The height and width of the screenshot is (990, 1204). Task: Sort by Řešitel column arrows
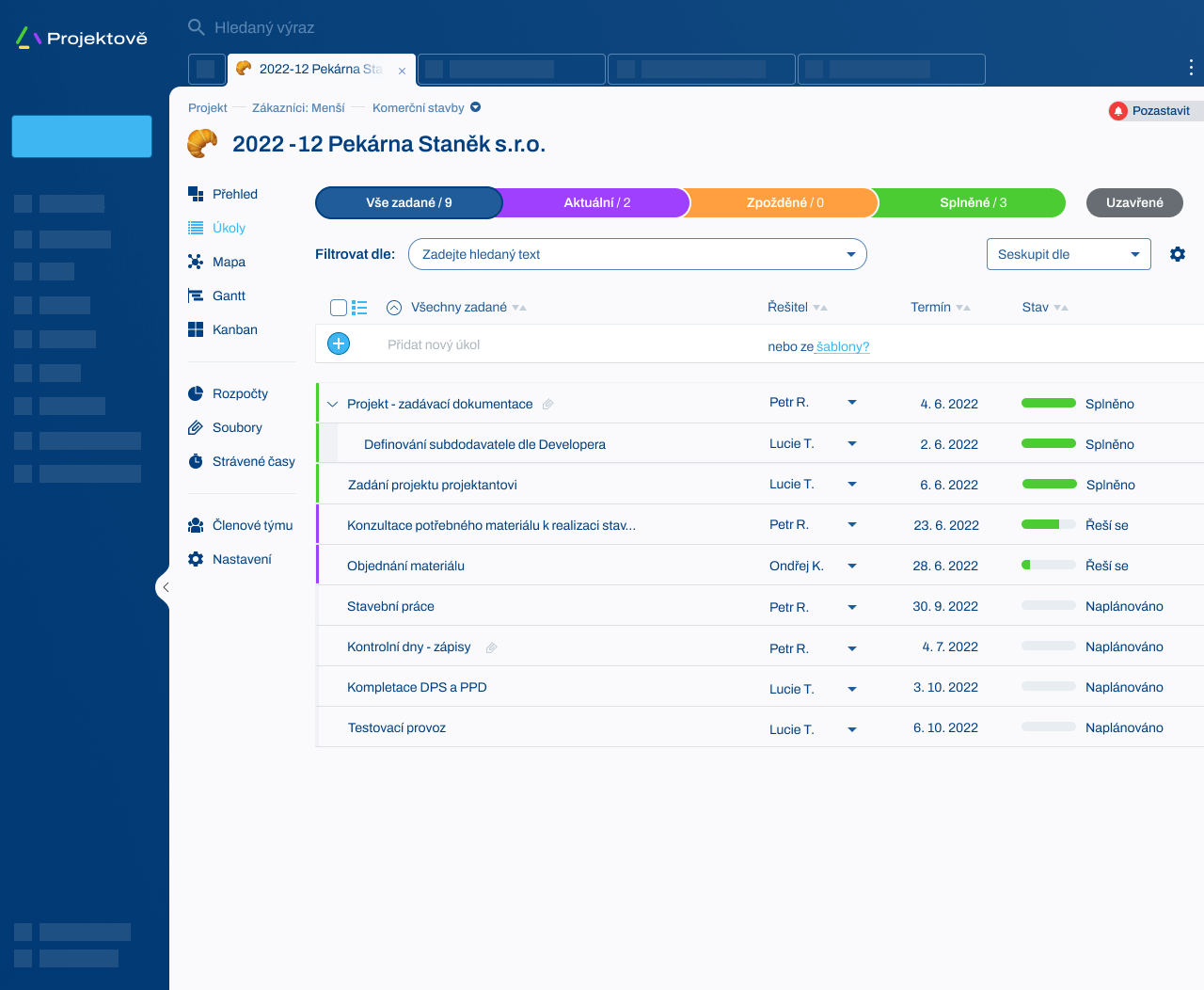coord(820,308)
